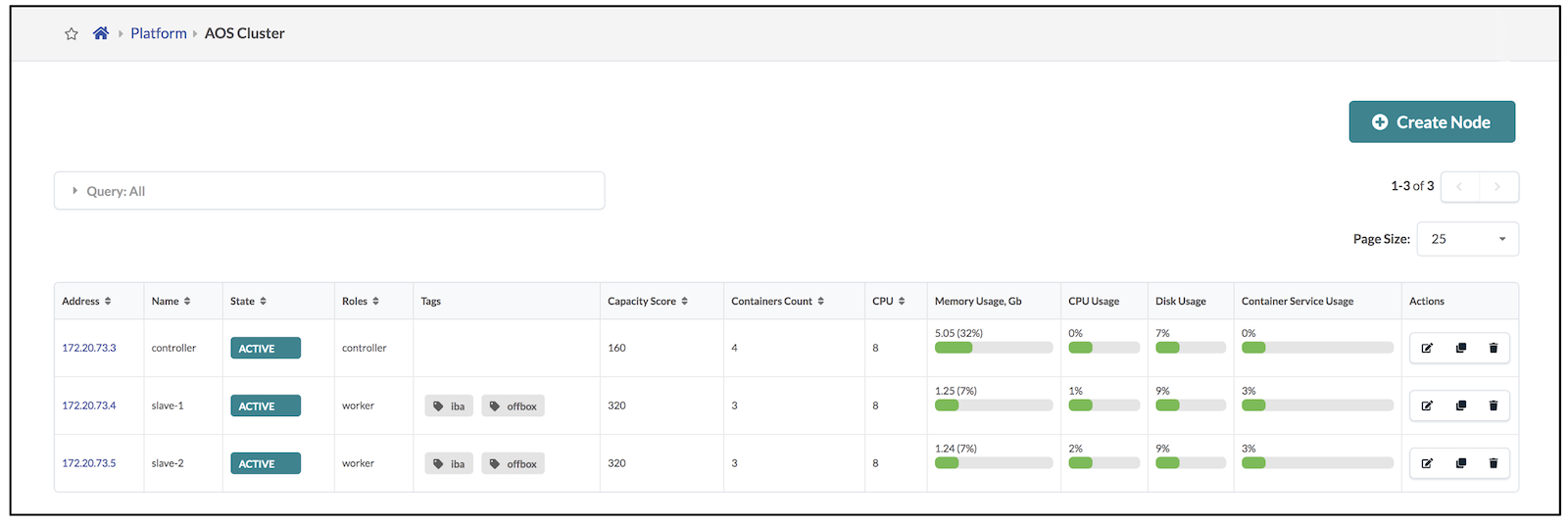The width and height of the screenshot is (1568, 524).
Task: Sort table by Name column
Action: pos(171,301)
